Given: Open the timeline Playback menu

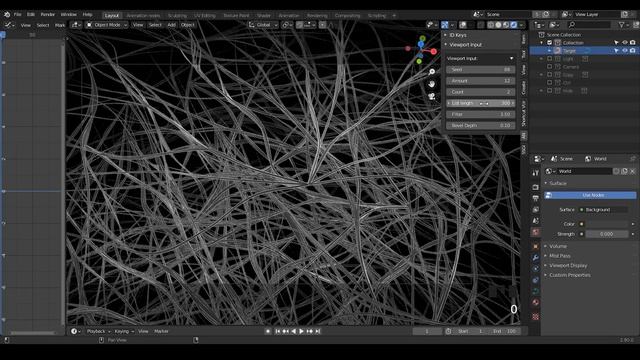Looking at the screenshot, I should (96, 331).
